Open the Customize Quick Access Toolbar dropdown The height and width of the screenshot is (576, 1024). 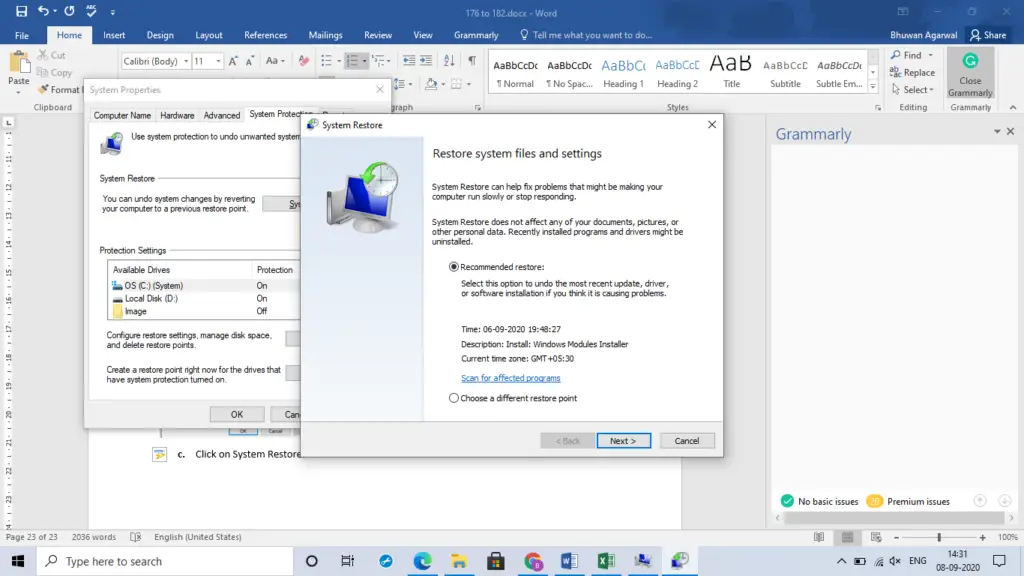[x=112, y=12]
